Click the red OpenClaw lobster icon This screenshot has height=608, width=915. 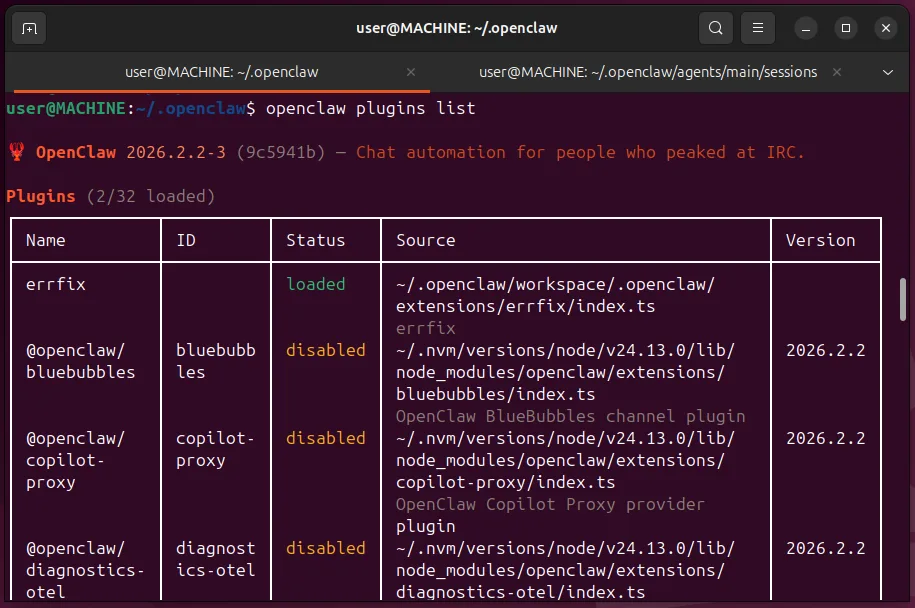point(17,152)
